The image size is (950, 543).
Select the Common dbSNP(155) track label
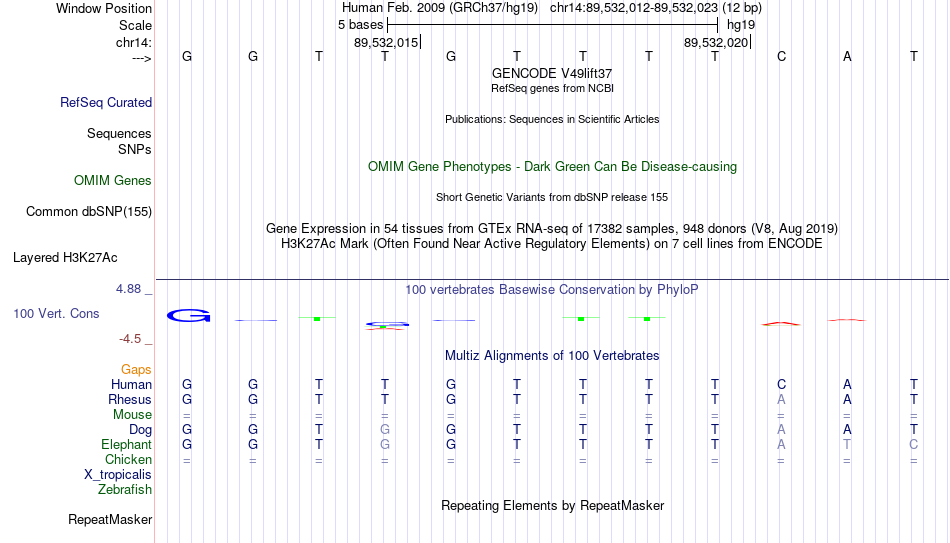pos(89,212)
